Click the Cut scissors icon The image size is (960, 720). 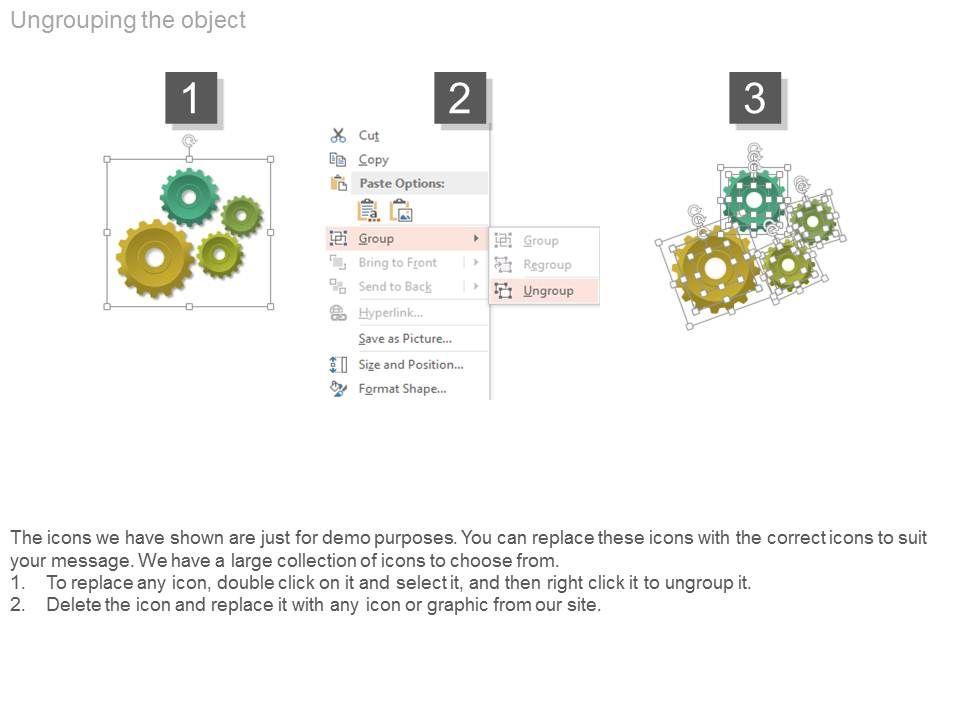[x=338, y=135]
